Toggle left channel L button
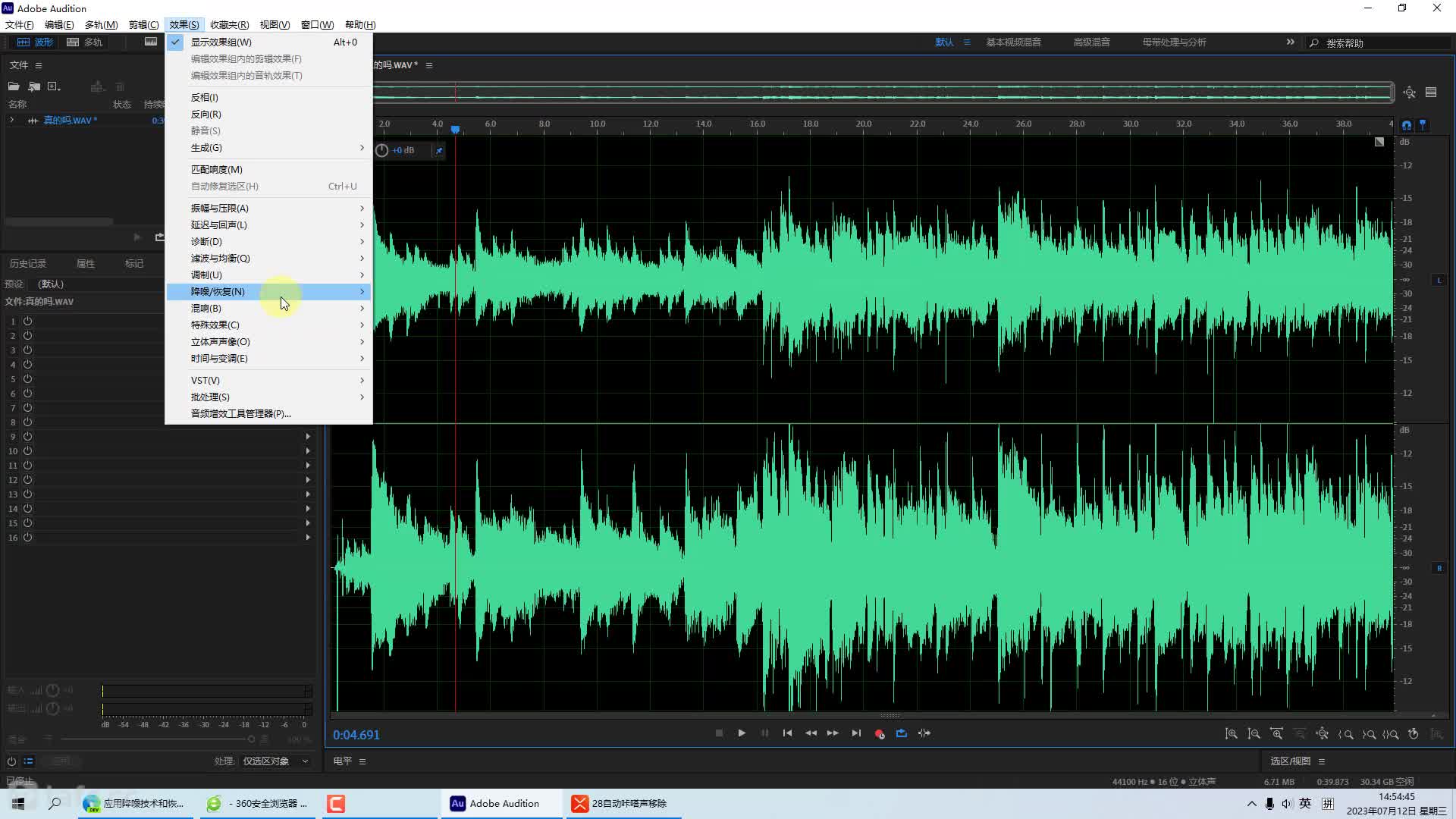Viewport: 1456px width, 819px height. coord(1439,280)
